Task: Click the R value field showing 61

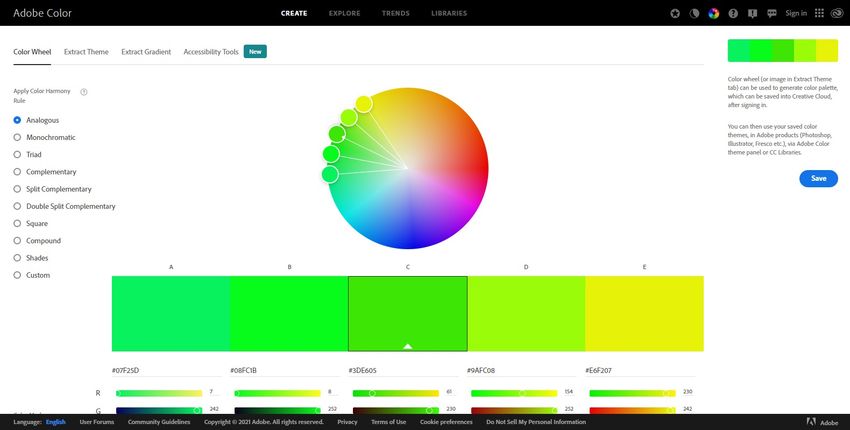Action: point(451,392)
